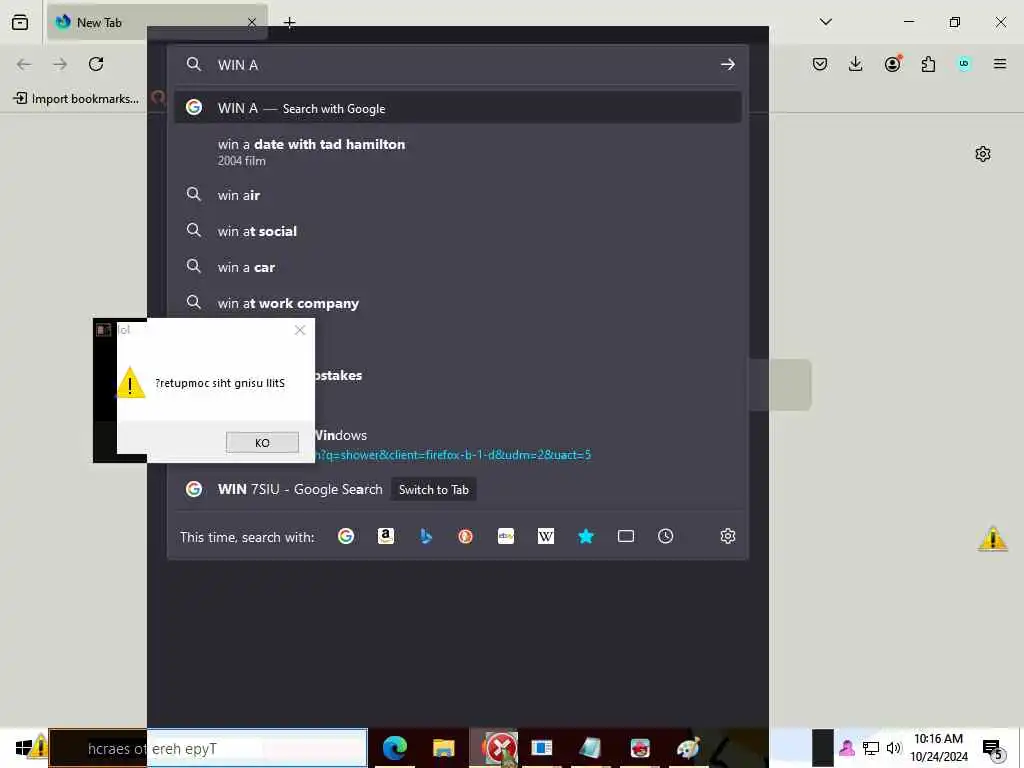
Task: Search this time with Amazon
Action: click(386, 537)
